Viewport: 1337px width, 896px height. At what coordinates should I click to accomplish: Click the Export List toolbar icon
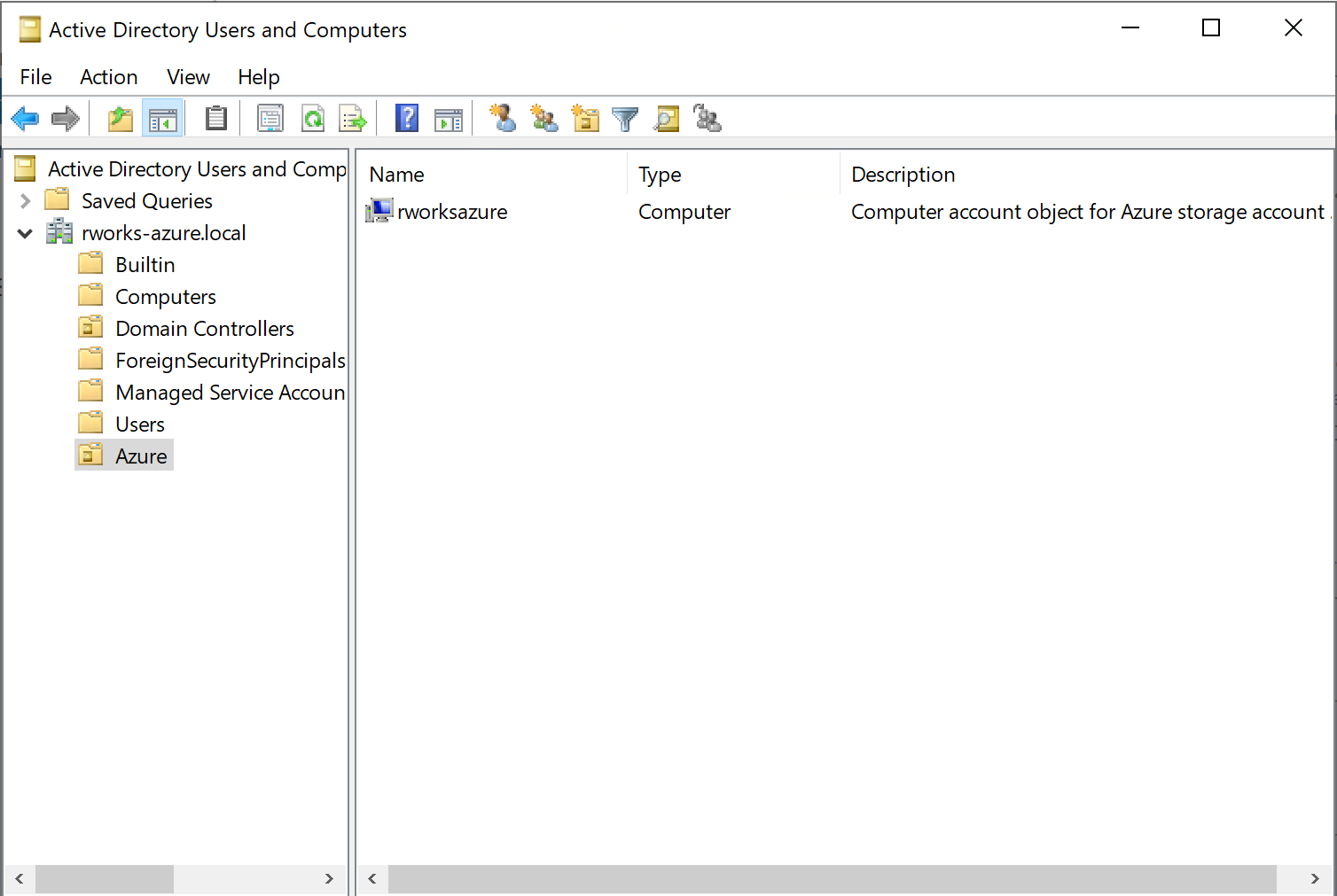click(353, 118)
